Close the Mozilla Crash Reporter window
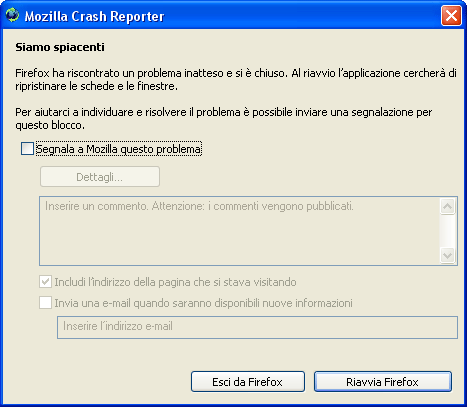 point(451,16)
